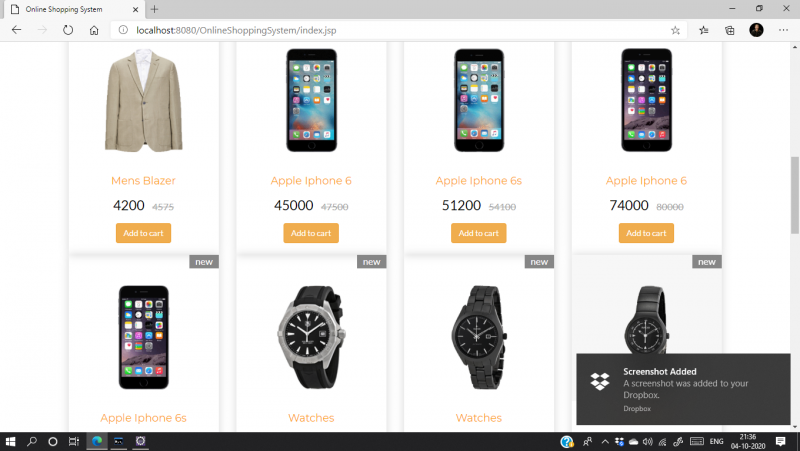The height and width of the screenshot is (451, 800).
Task: Click the page vertical scrollbar thumb
Action: 794,195
